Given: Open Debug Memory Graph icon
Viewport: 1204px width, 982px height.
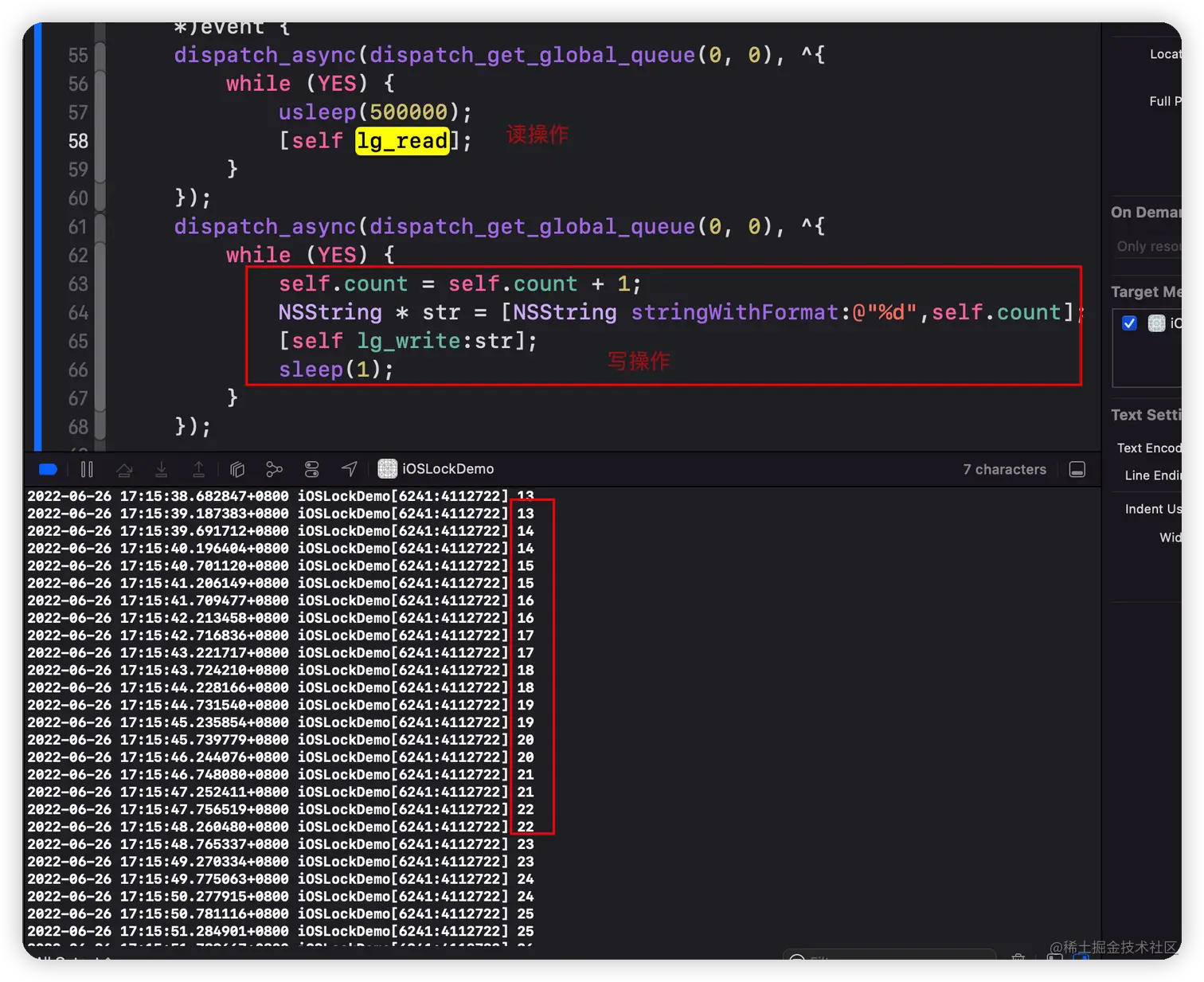Looking at the screenshot, I should pyautogui.click(x=274, y=469).
